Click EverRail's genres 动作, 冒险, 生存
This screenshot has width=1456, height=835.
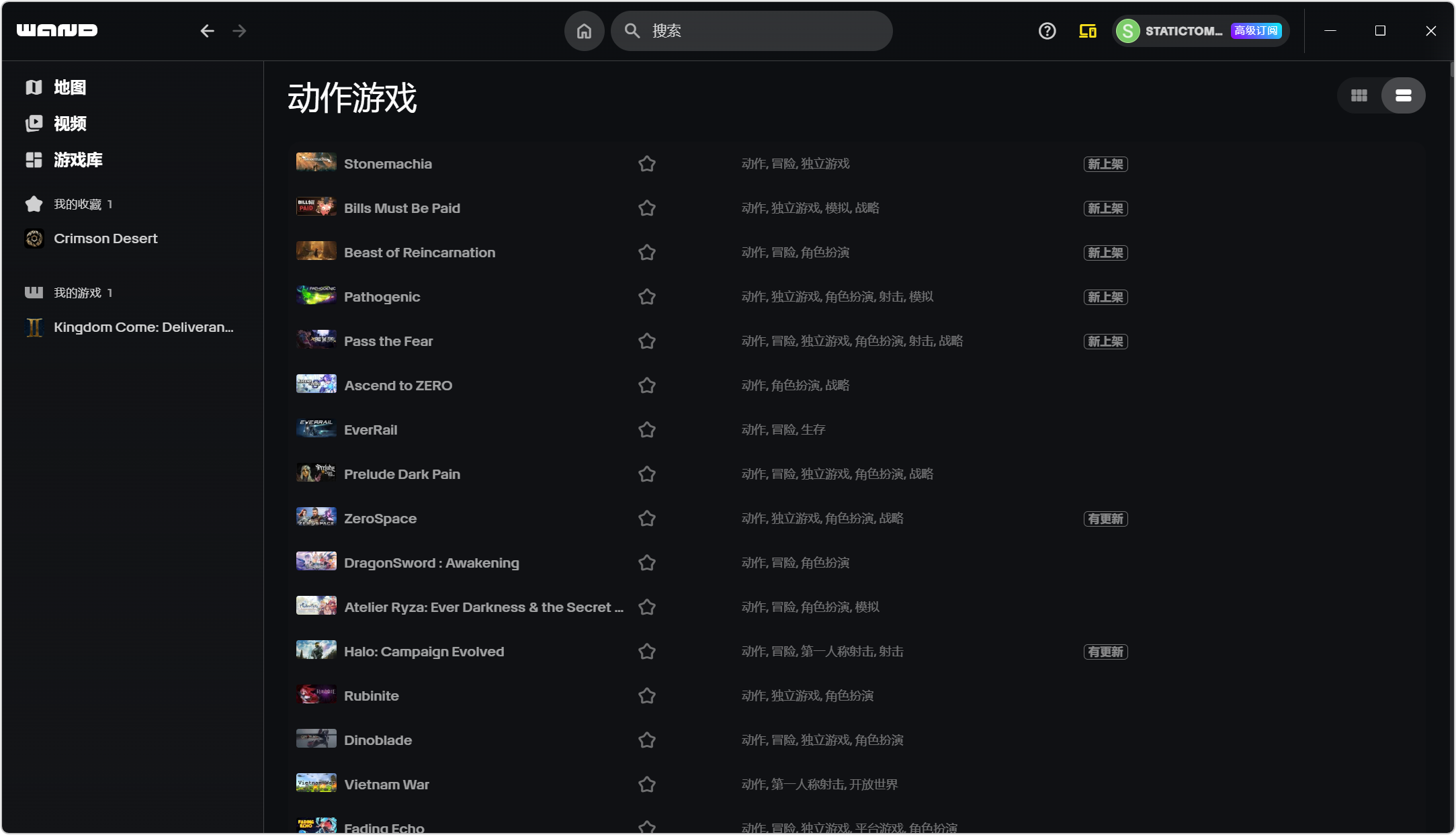[x=783, y=430]
